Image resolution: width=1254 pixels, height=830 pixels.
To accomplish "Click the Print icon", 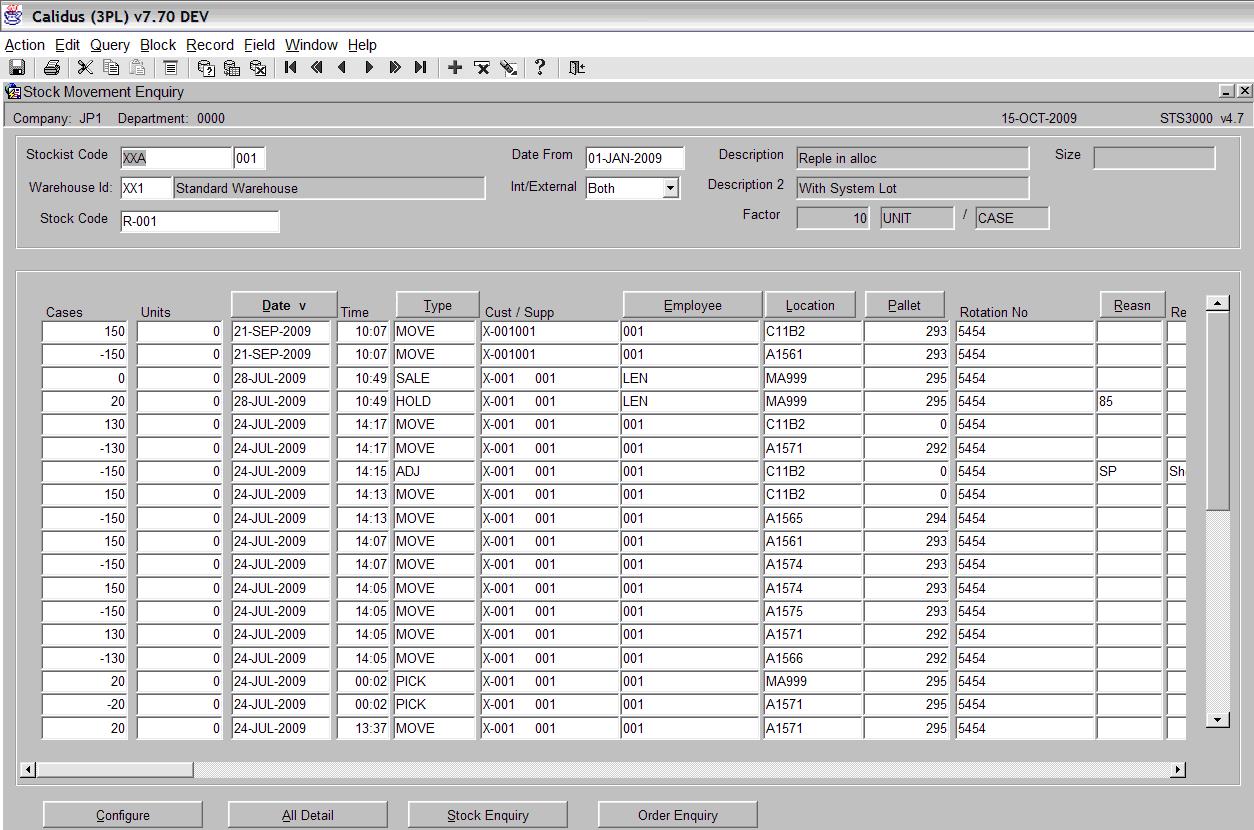I will [x=52, y=68].
